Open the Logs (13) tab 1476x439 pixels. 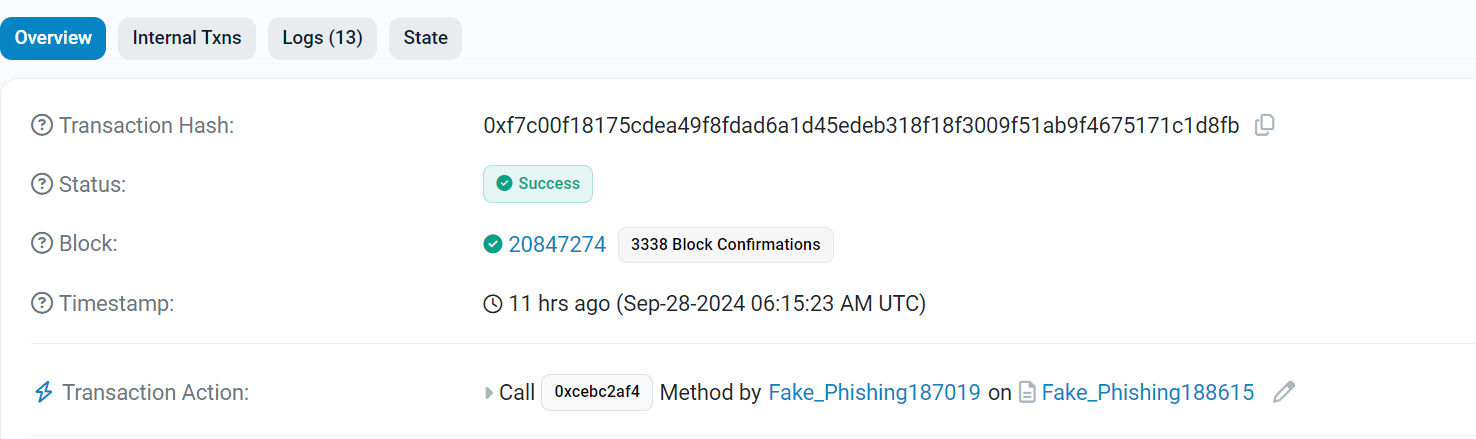click(x=322, y=38)
